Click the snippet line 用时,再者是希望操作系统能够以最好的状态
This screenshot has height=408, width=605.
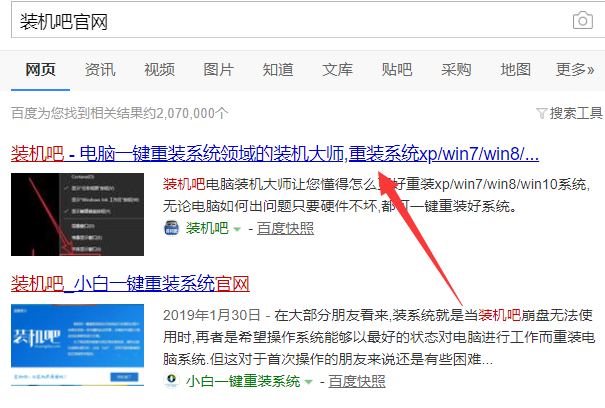click(x=379, y=337)
